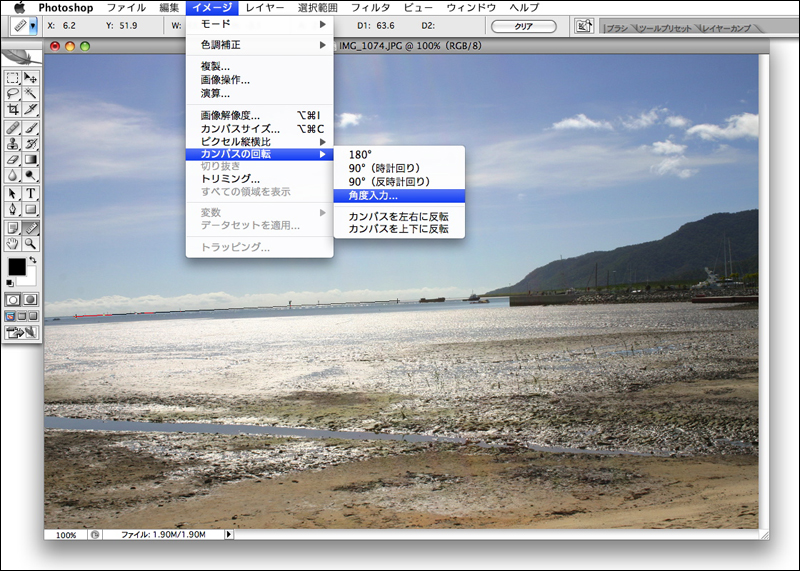
Task: Switch to Standard editing mode
Action: pyautogui.click(x=13, y=299)
